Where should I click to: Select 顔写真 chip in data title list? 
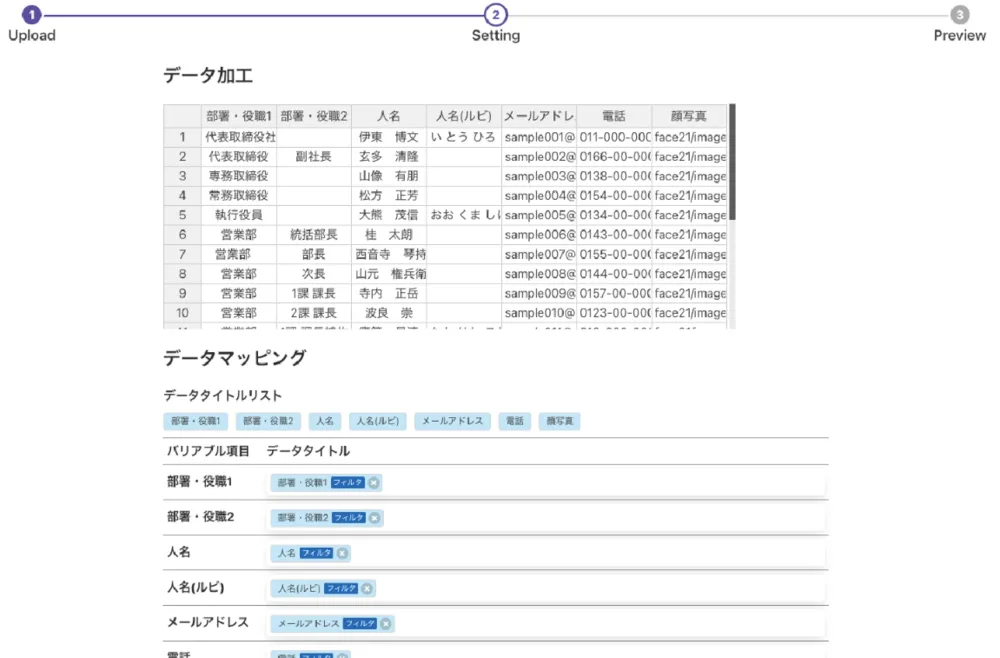[x=559, y=421]
